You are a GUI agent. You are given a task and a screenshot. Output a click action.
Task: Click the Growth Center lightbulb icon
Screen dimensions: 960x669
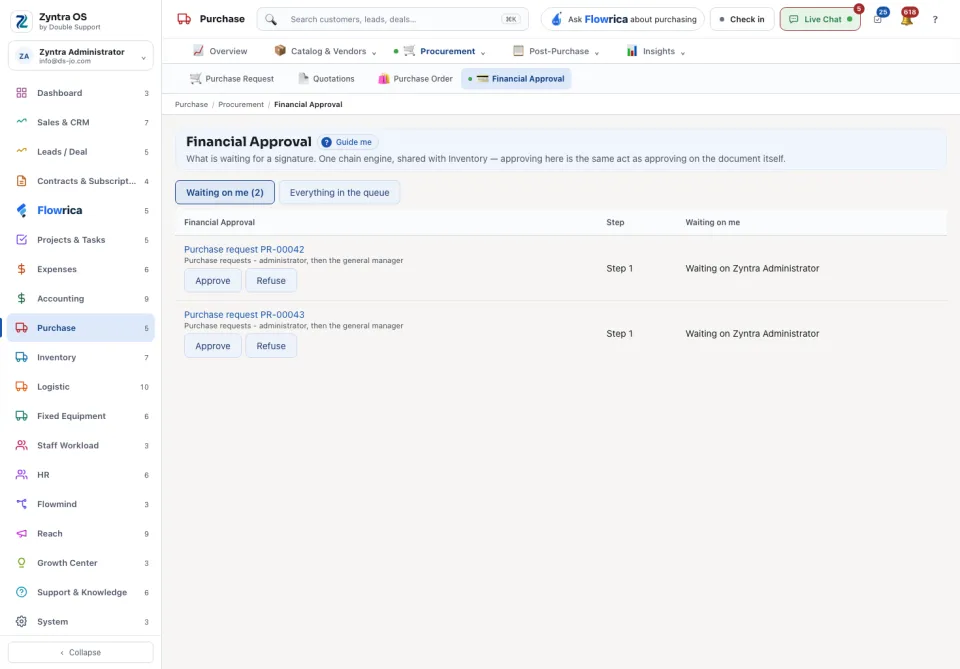[x=21, y=563]
